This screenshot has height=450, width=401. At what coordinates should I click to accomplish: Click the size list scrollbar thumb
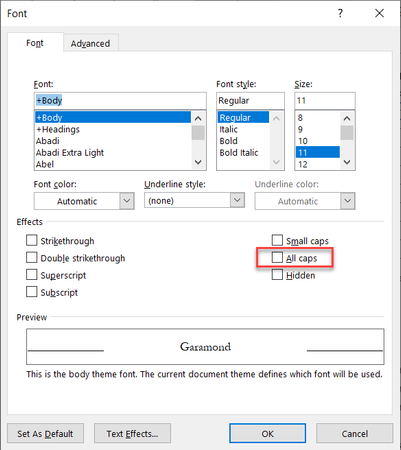click(347, 133)
